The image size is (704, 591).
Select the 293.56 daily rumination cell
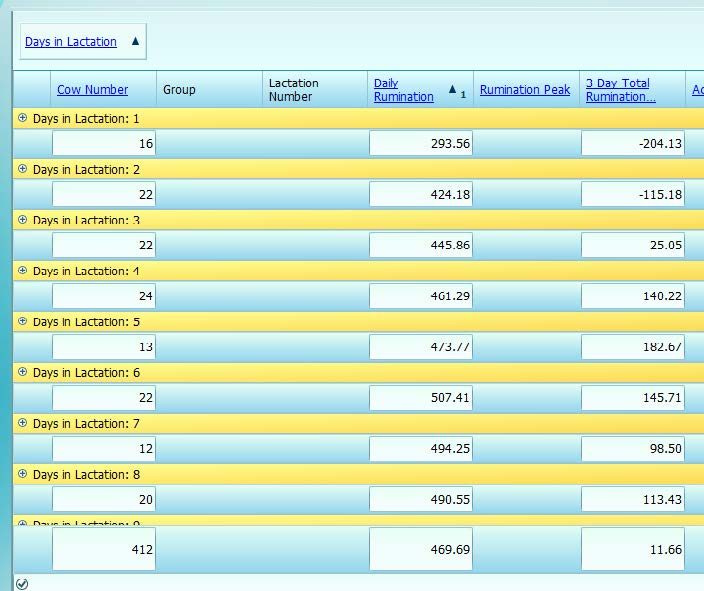coord(421,144)
